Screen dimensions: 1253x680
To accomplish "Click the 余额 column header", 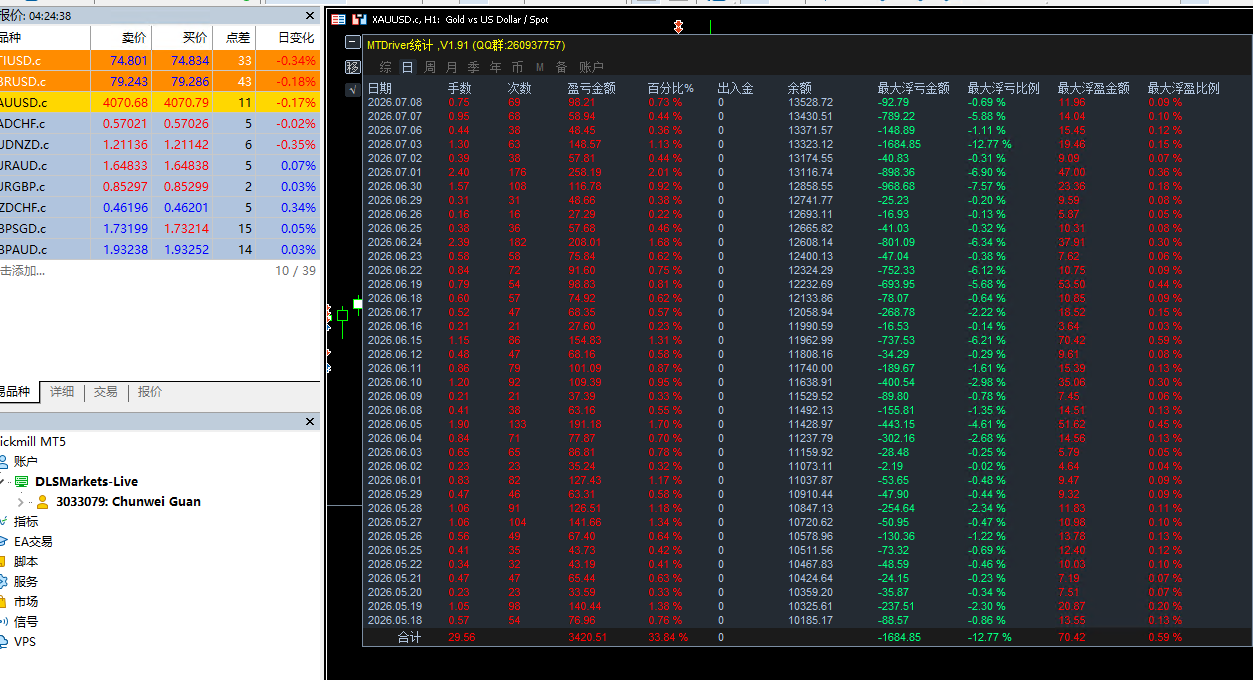I will [x=800, y=88].
